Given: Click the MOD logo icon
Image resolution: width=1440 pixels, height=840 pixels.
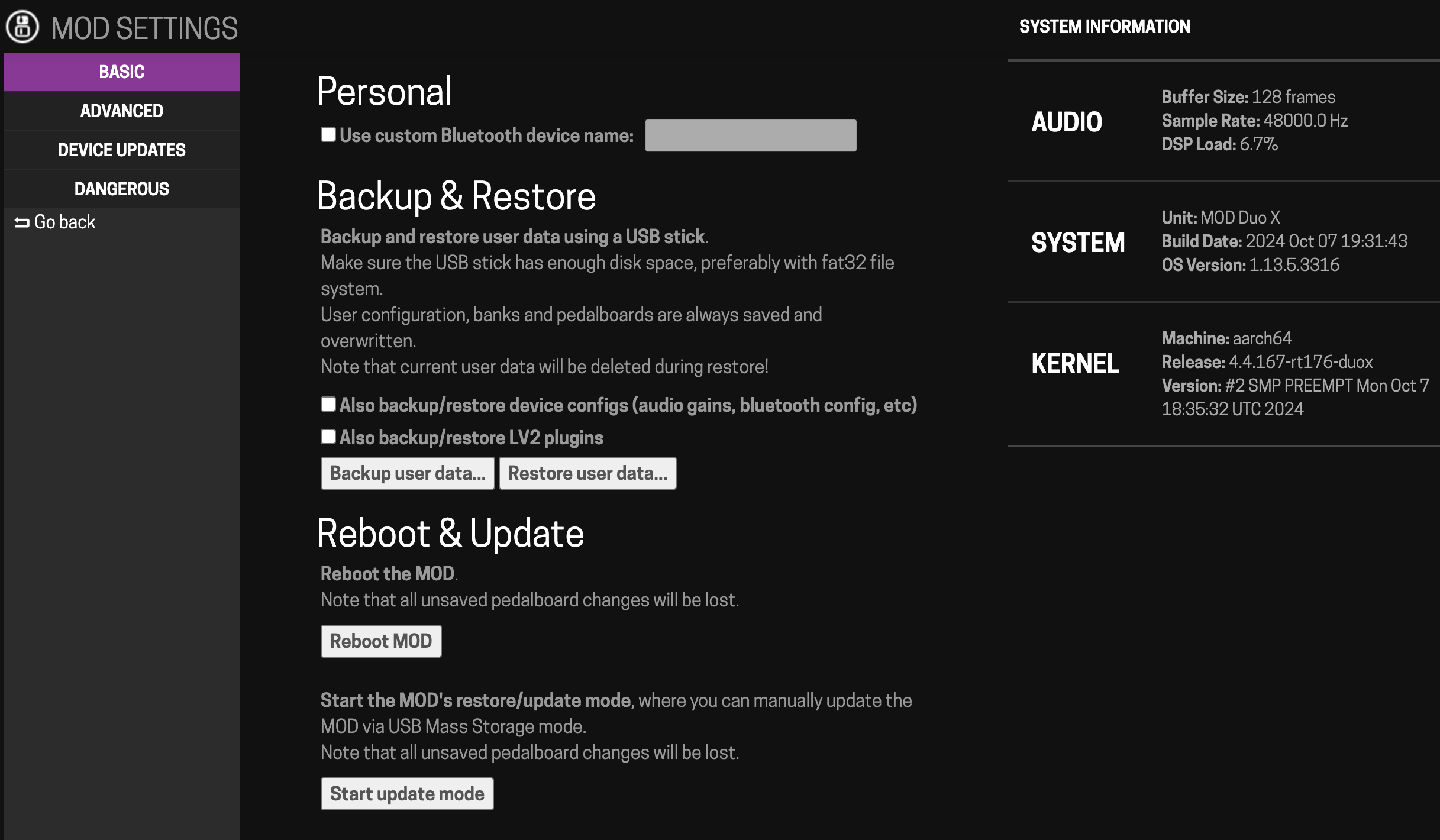Looking at the screenshot, I should [x=22, y=27].
